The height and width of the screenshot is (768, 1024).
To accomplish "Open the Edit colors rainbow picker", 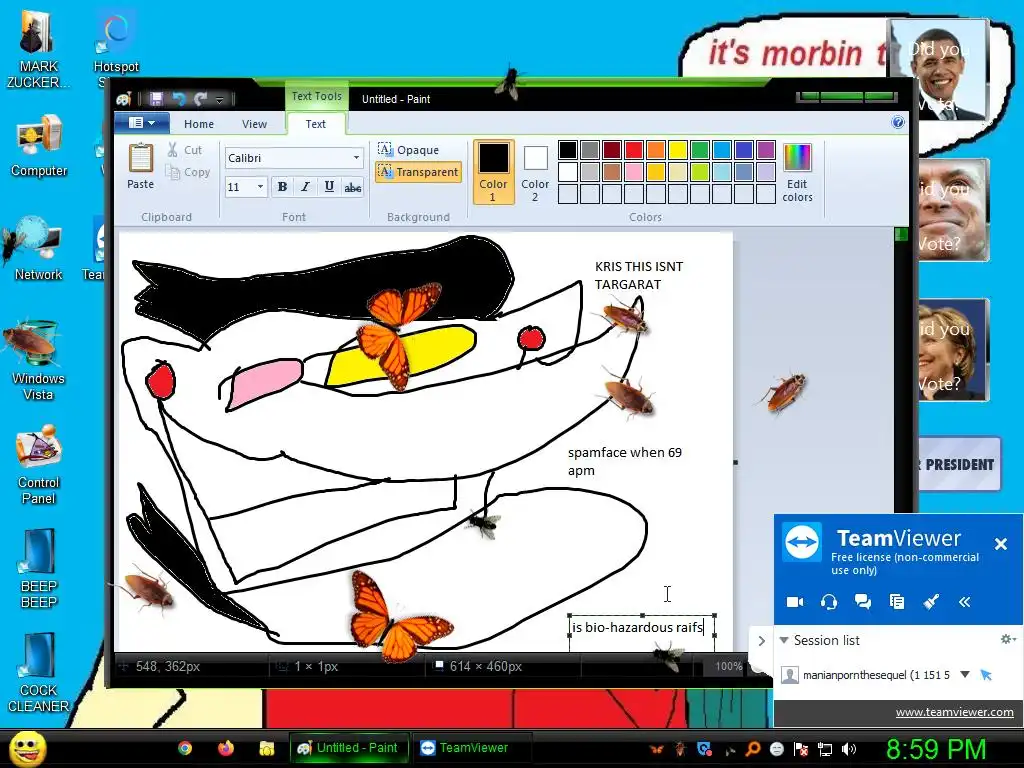I will click(797, 174).
